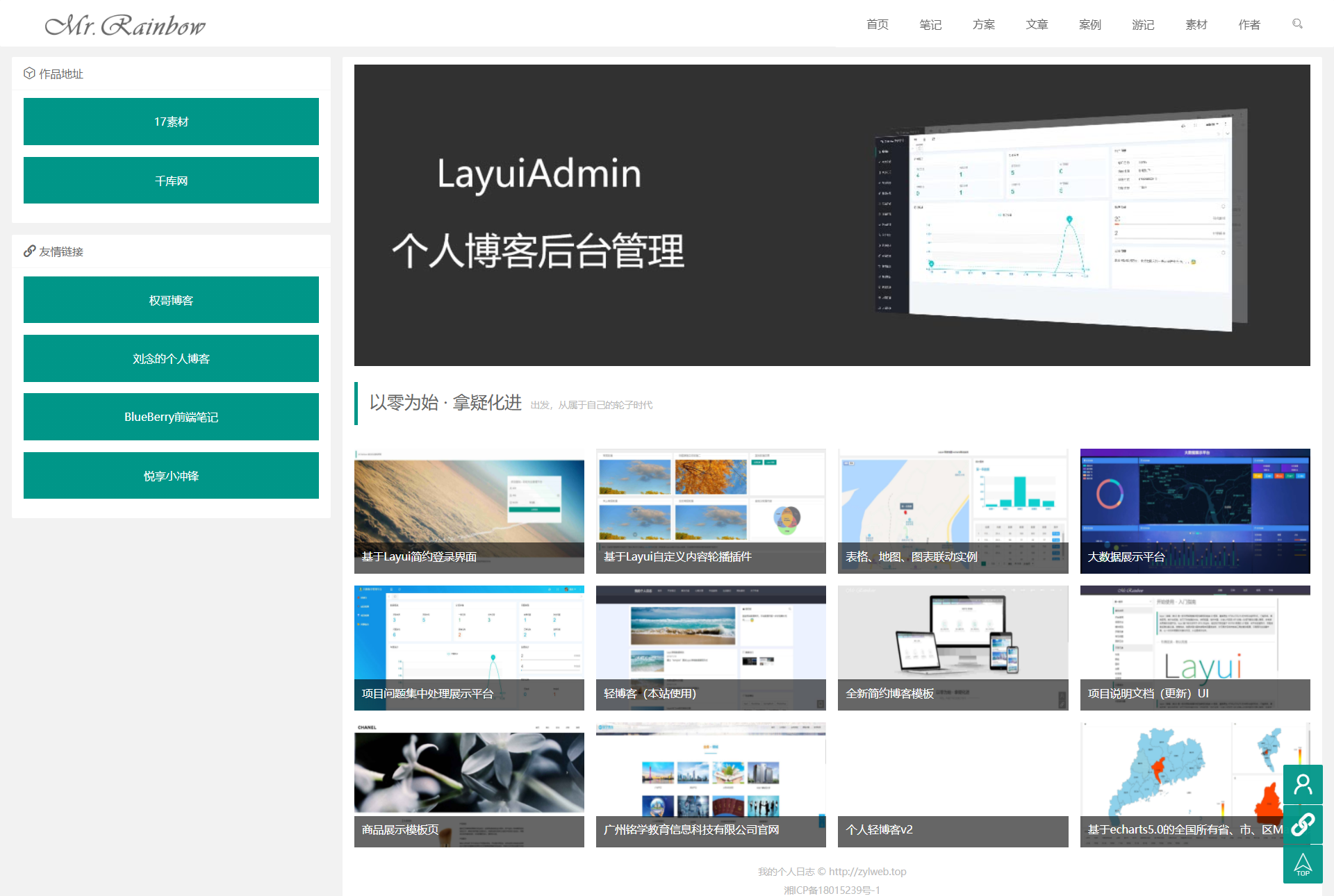Open the 游记 menu item
The image size is (1334, 896).
click(1143, 25)
